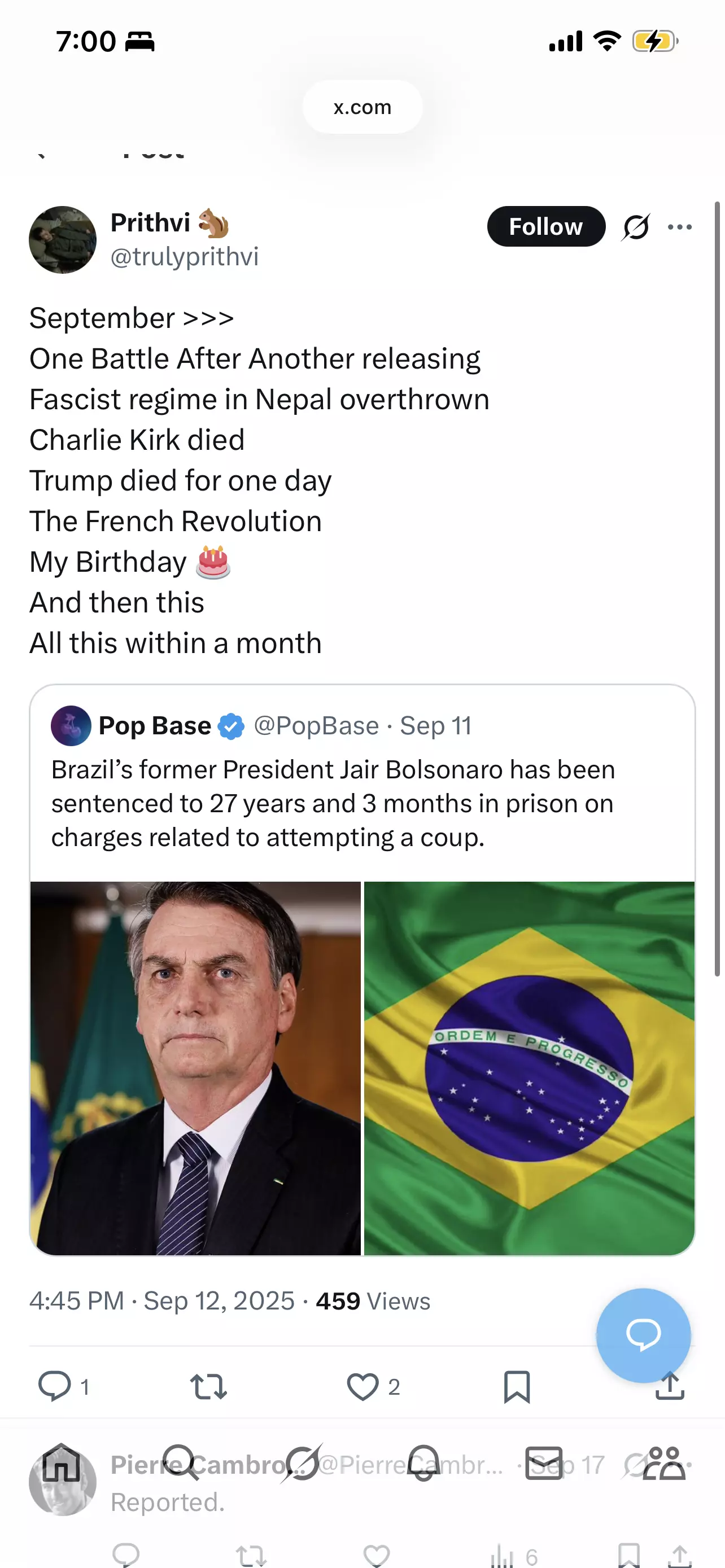Open the Brazil flag image
725x1568 pixels.
pos(529,1068)
